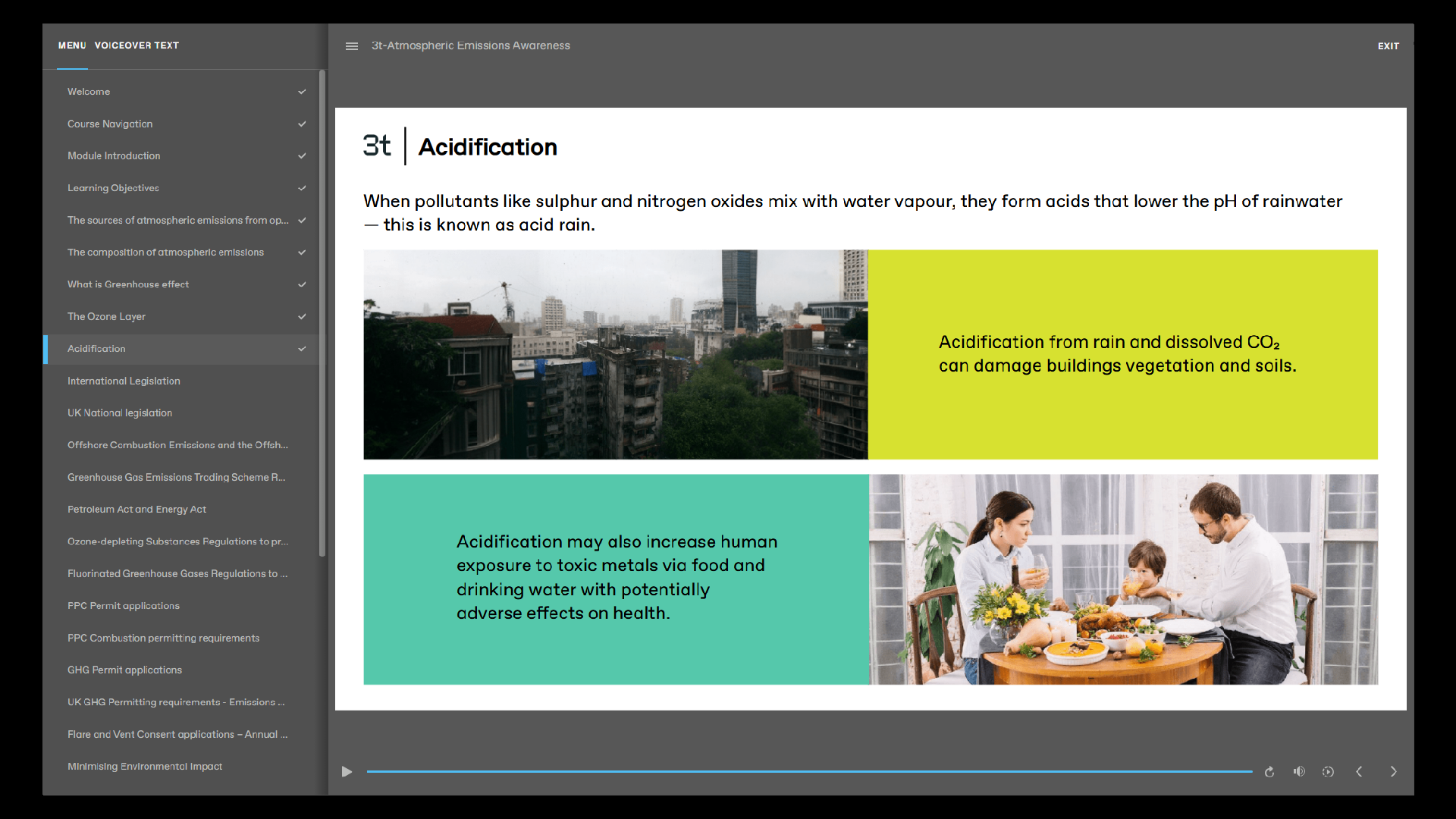The image size is (1456, 819).
Task: Toggle the sidebar hamburger menu icon
Action: pyautogui.click(x=351, y=46)
